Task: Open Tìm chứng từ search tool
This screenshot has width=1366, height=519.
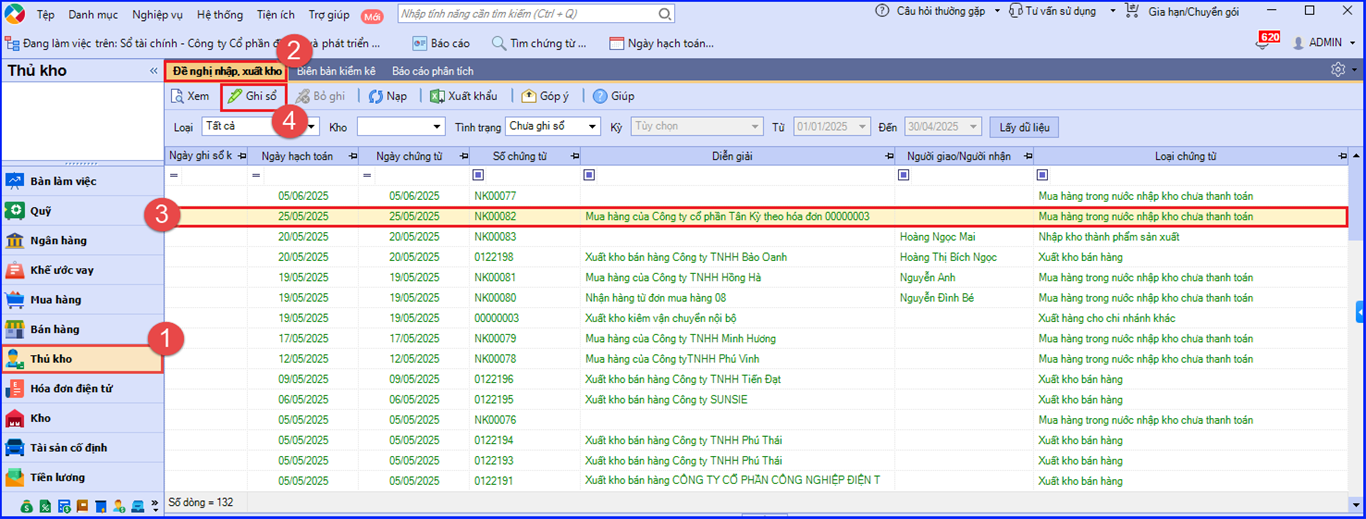Action: (x=539, y=43)
